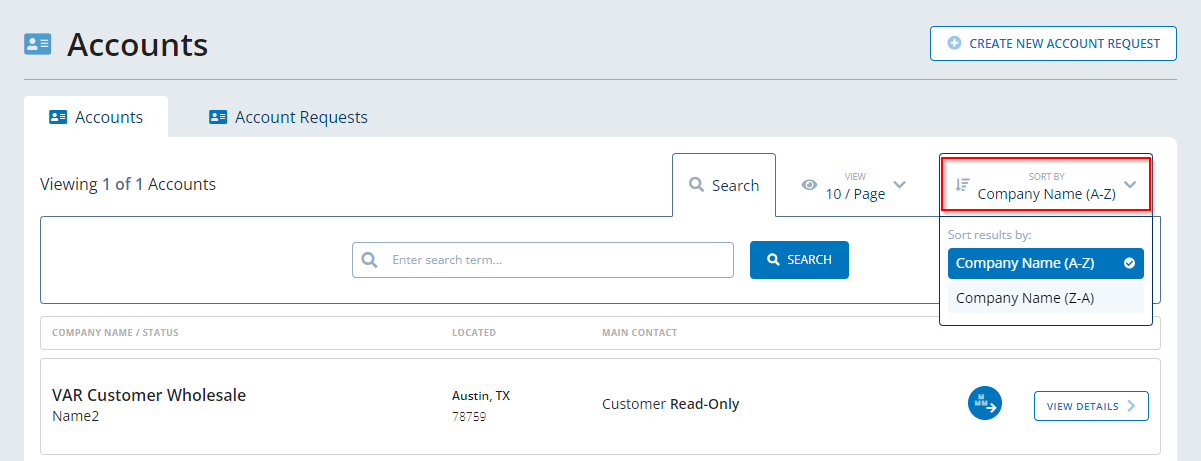1201x461 pixels.
Task: Expand the View 10 / Page chevron
Action: click(899, 185)
